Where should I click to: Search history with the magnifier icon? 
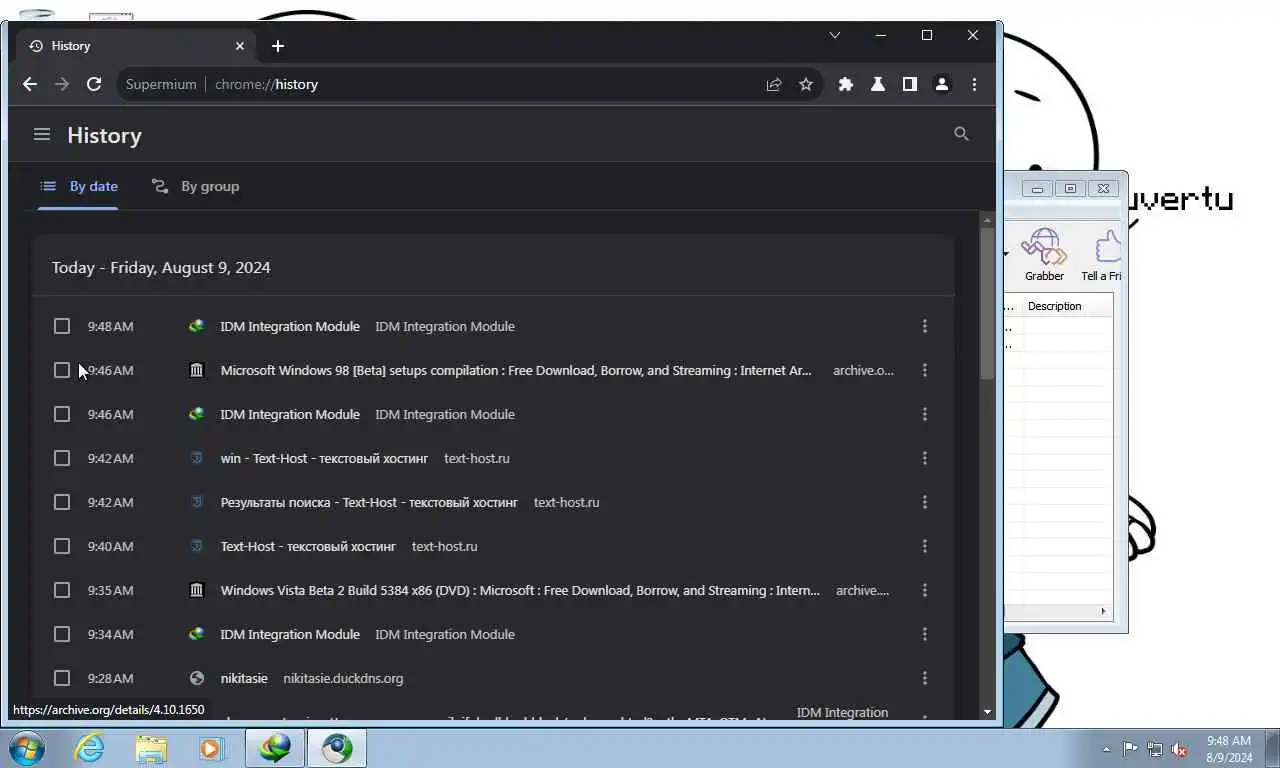(962, 134)
